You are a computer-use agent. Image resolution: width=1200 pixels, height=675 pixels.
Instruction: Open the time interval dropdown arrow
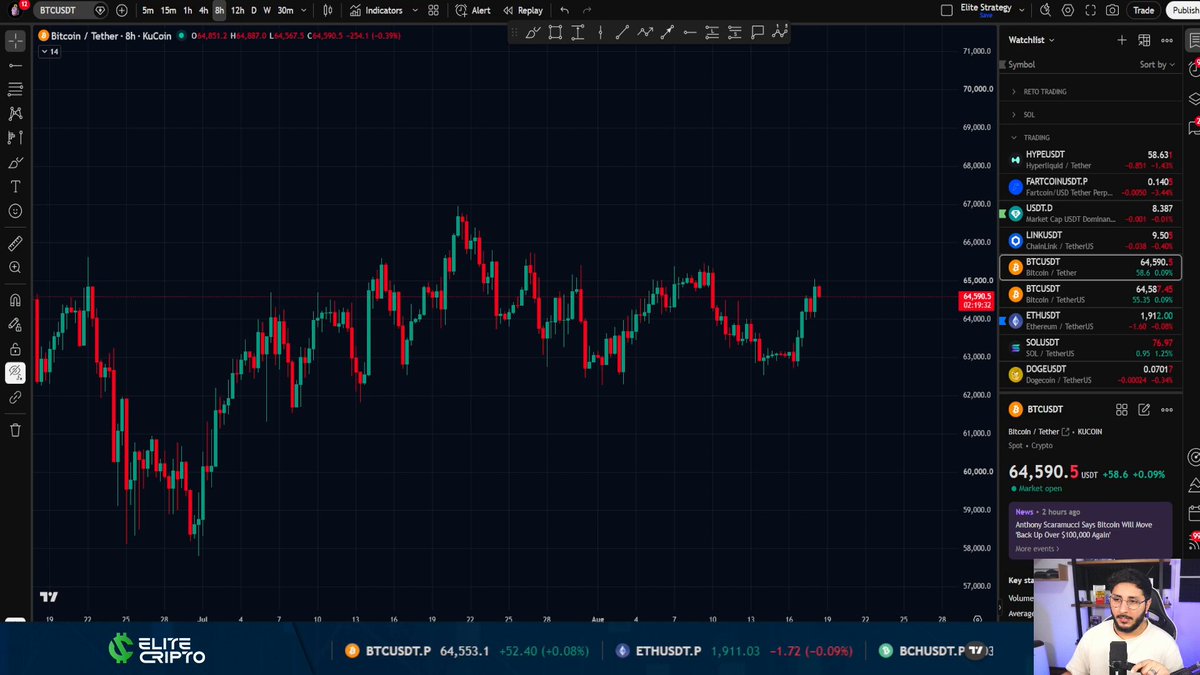(x=302, y=10)
